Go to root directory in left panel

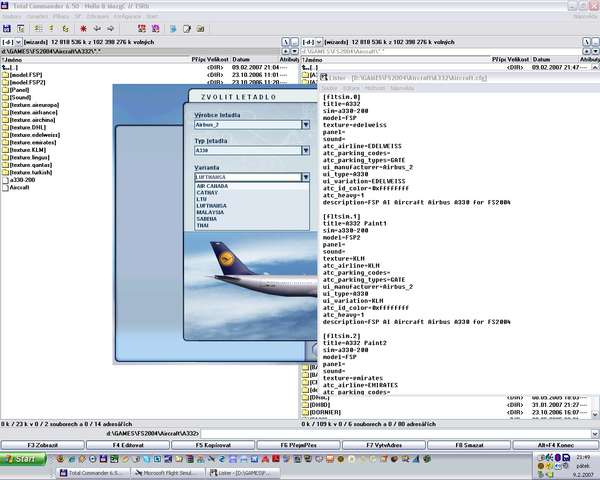[x=286, y=42]
